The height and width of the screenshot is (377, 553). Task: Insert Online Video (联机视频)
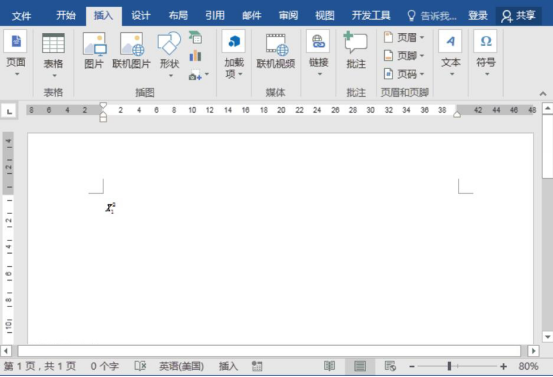[275, 50]
